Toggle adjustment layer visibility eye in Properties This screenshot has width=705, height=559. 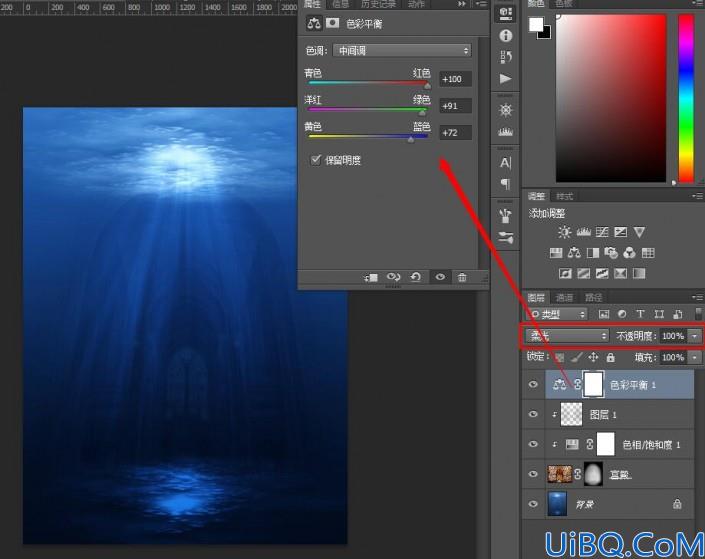[x=440, y=277]
